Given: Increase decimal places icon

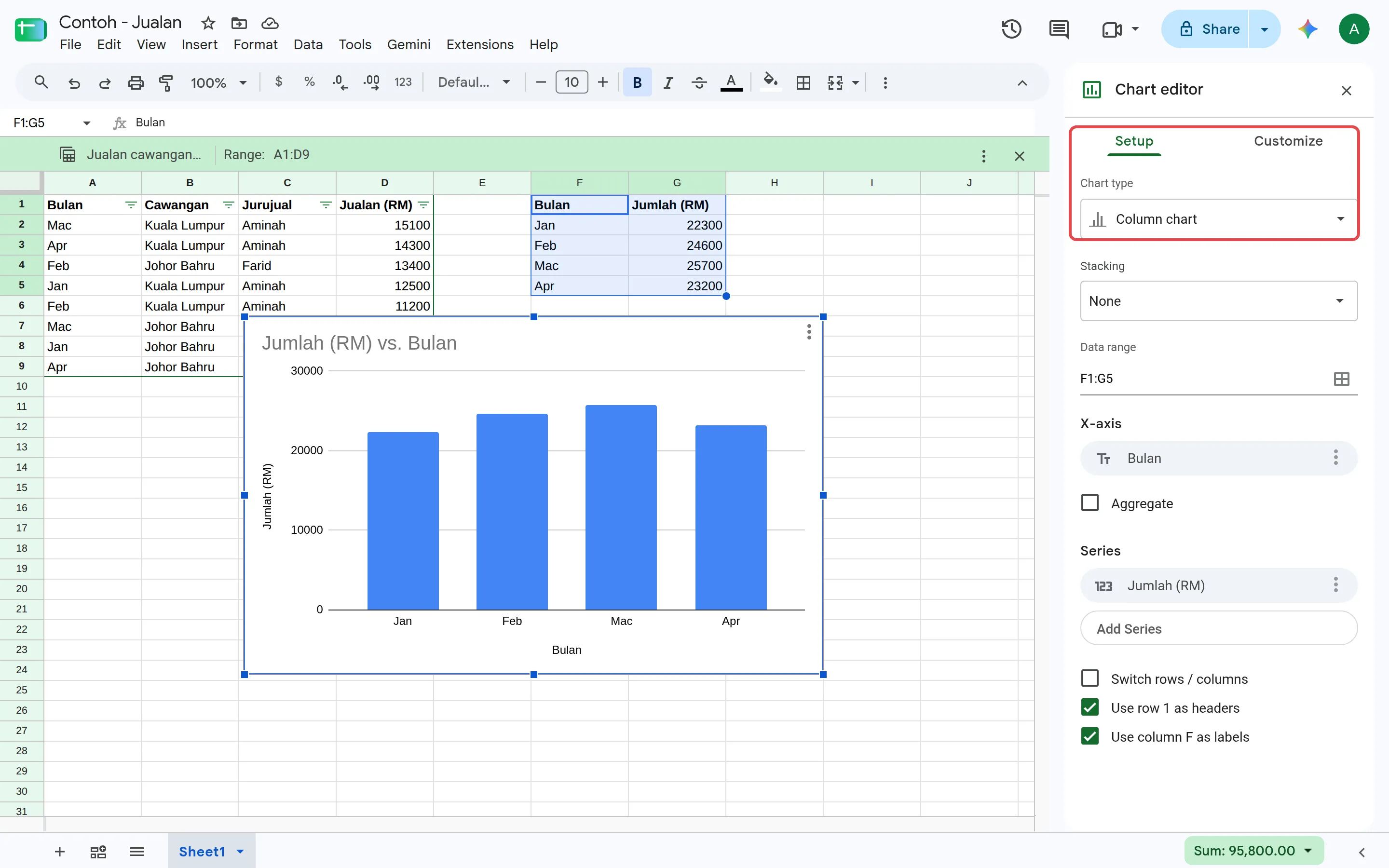Looking at the screenshot, I should [x=371, y=82].
